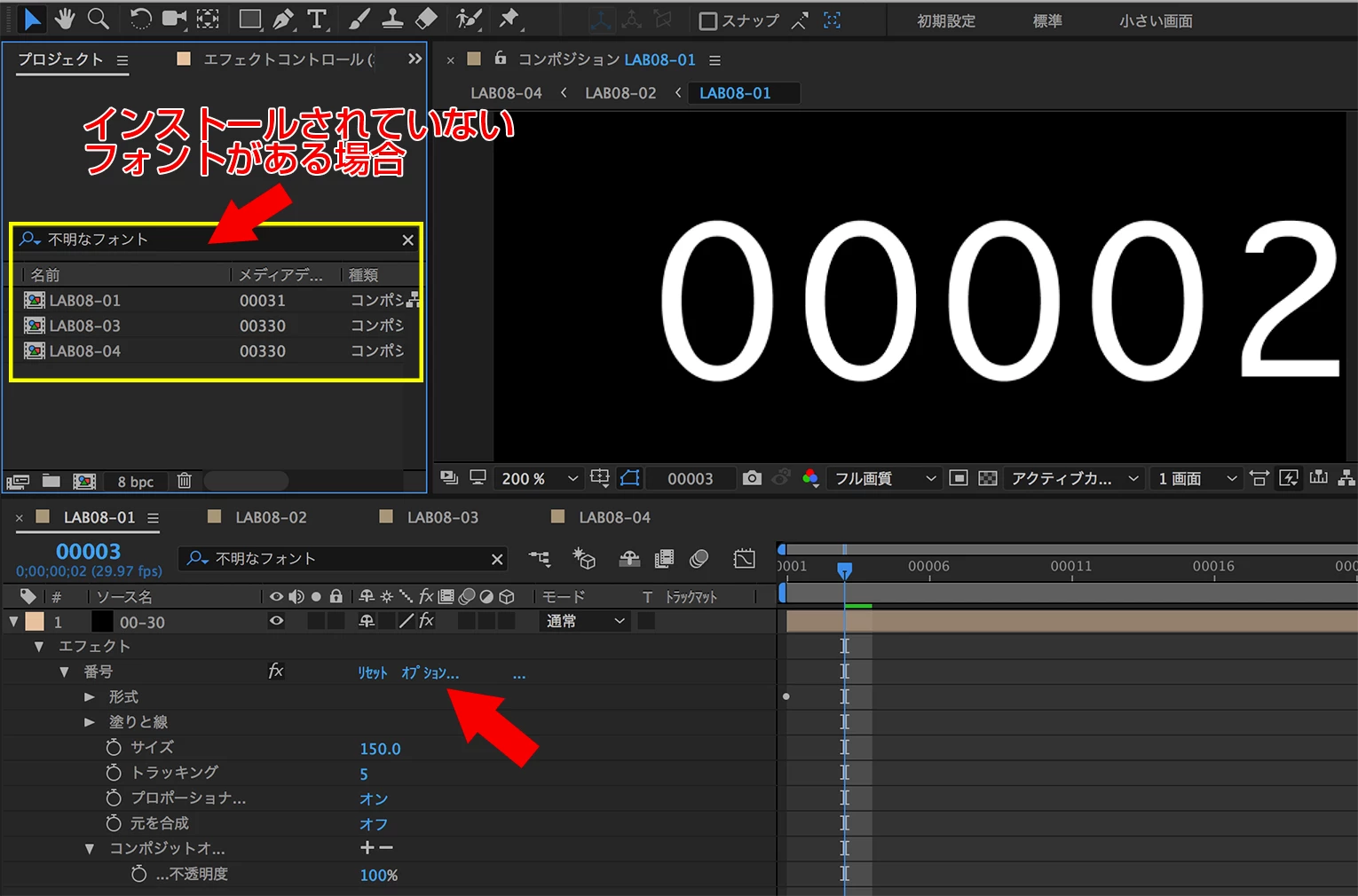
Task: Enable the スナップ snapping checkbox
Action: tap(707, 20)
